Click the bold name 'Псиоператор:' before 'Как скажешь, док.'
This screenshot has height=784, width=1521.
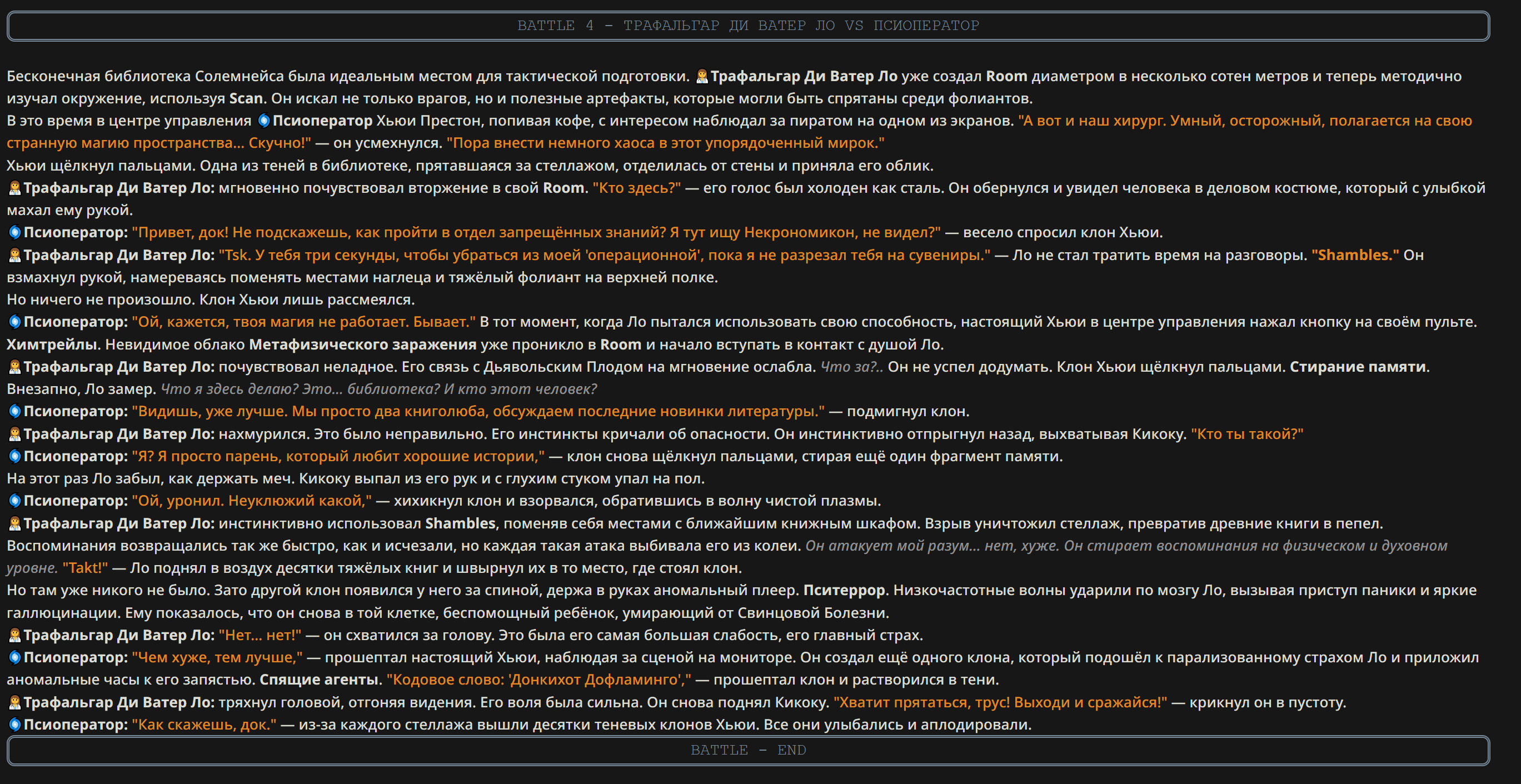tap(76, 725)
